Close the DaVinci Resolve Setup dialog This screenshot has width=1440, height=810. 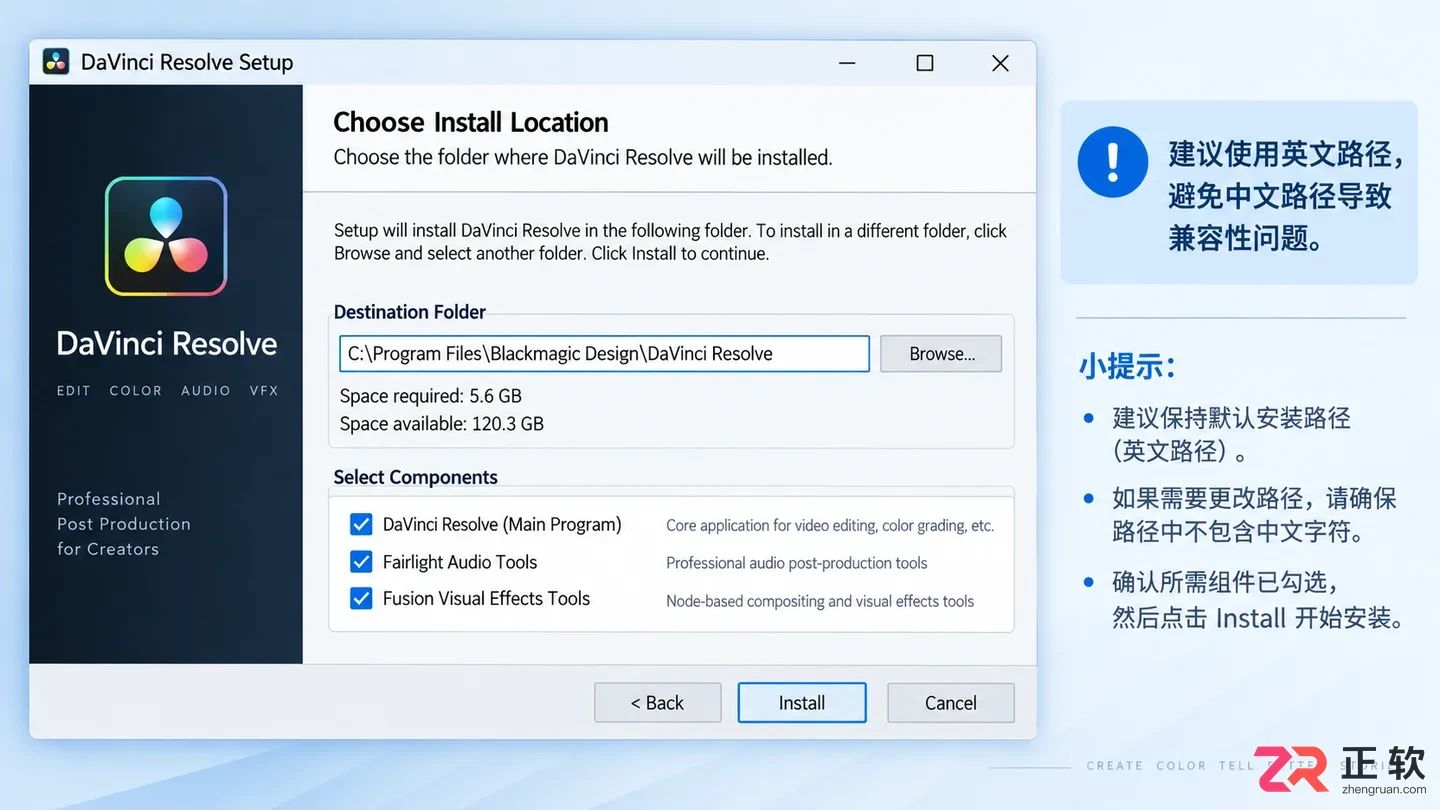click(1000, 63)
